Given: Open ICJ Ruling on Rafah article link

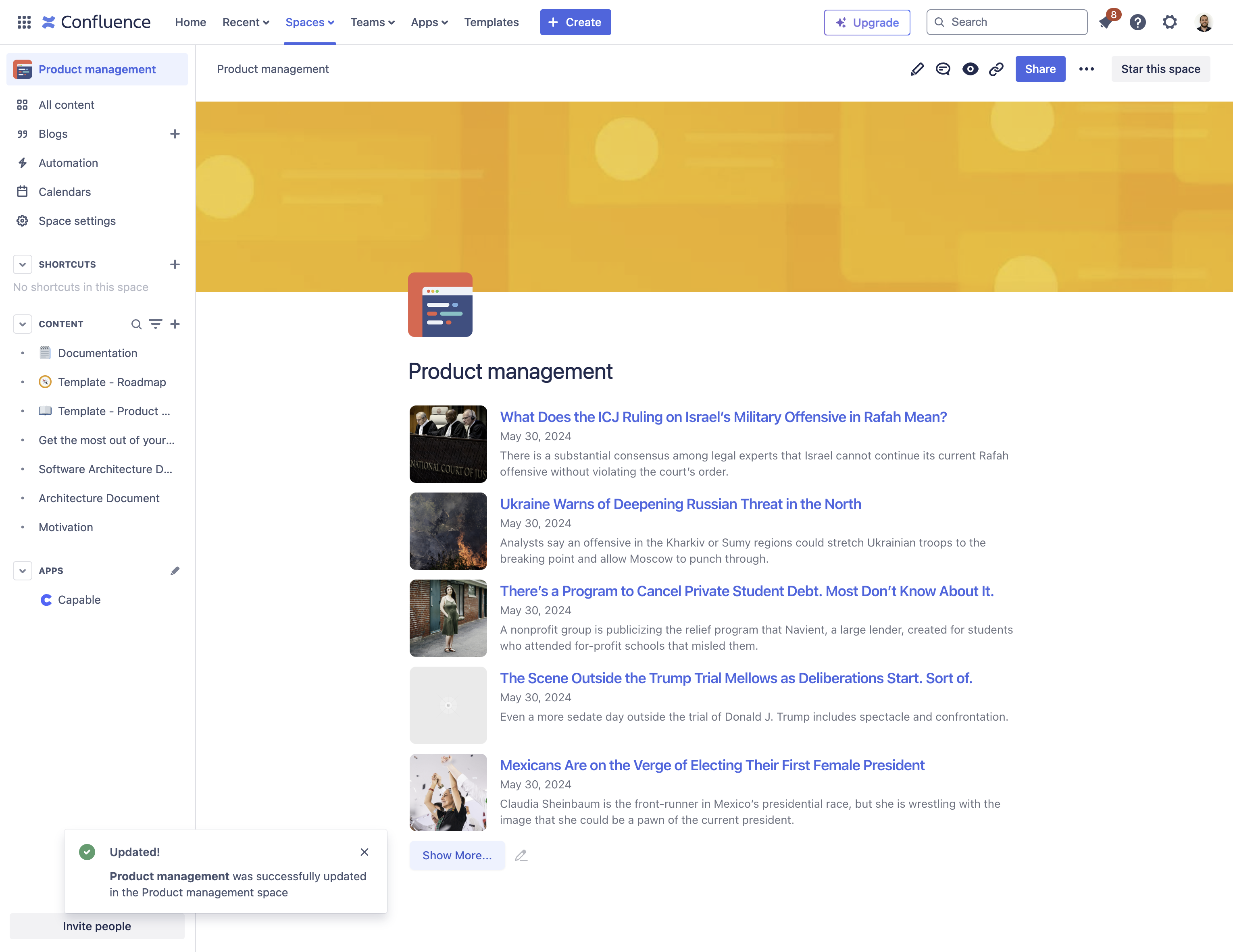Looking at the screenshot, I should pyautogui.click(x=723, y=417).
